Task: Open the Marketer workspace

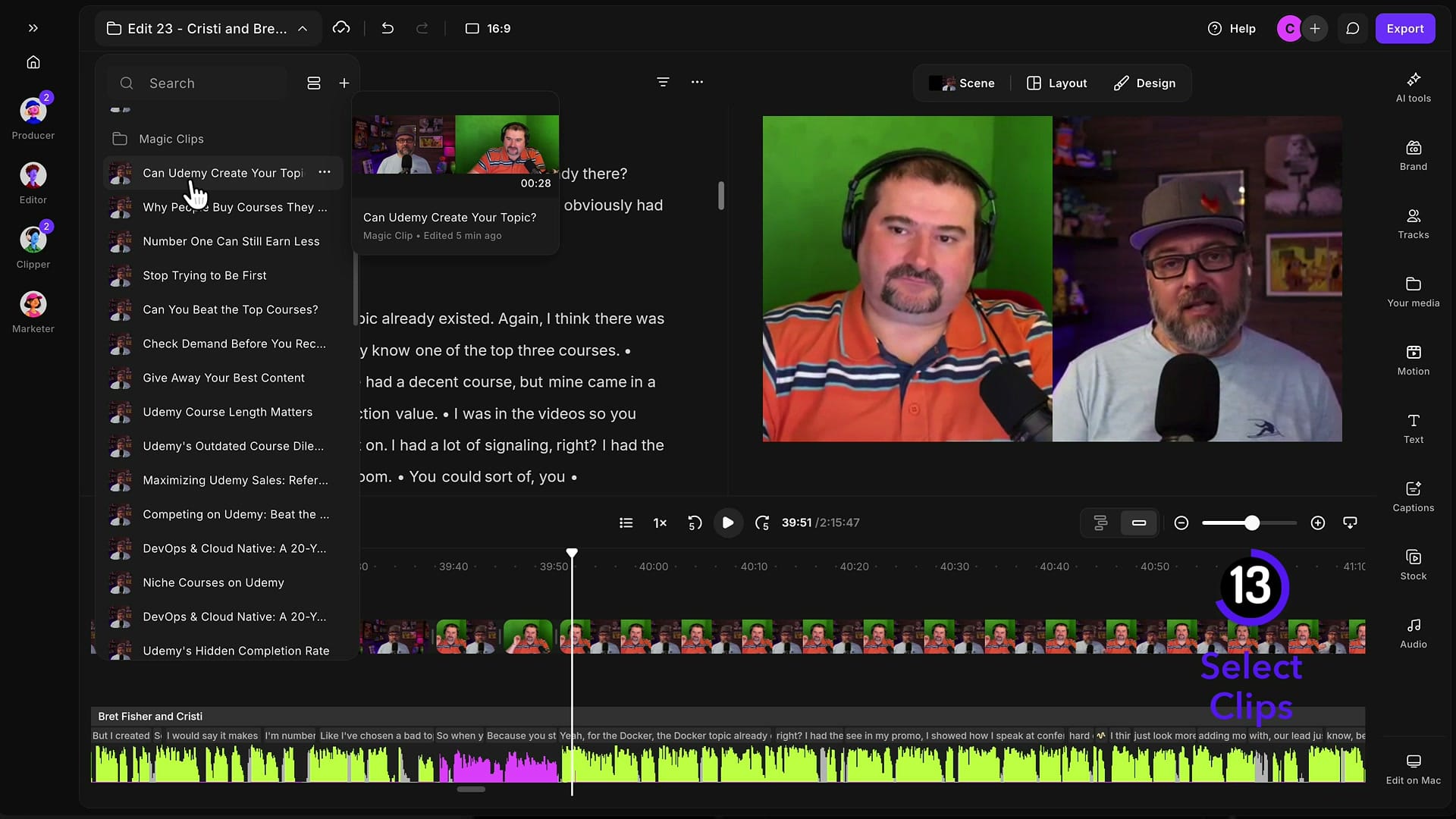Action: tap(33, 312)
